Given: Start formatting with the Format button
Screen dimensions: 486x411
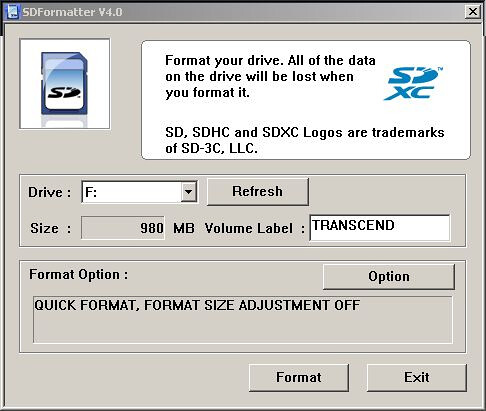Looking at the screenshot, I should (299, 377).
